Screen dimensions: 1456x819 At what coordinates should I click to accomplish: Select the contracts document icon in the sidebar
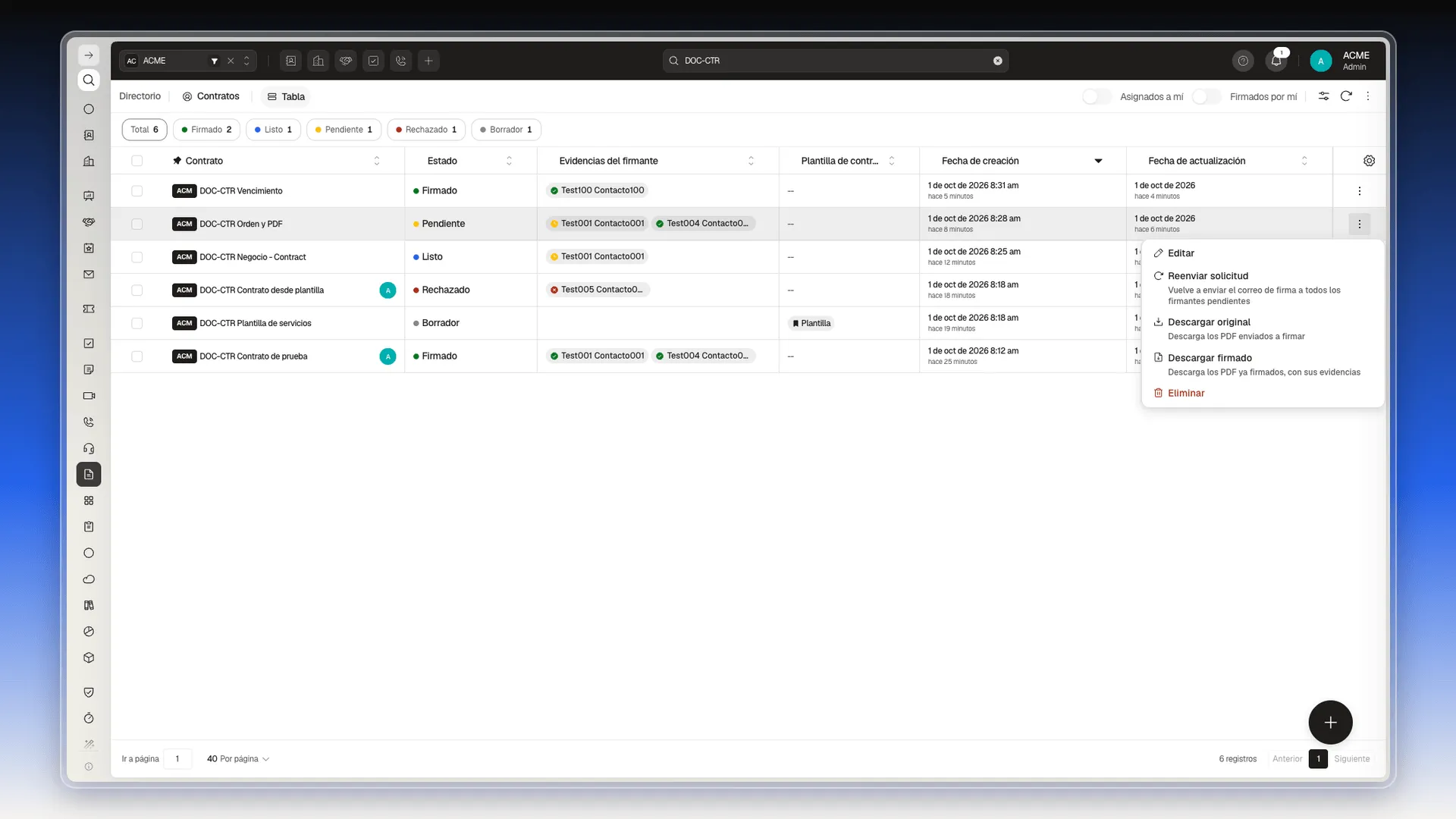(89, 475)
